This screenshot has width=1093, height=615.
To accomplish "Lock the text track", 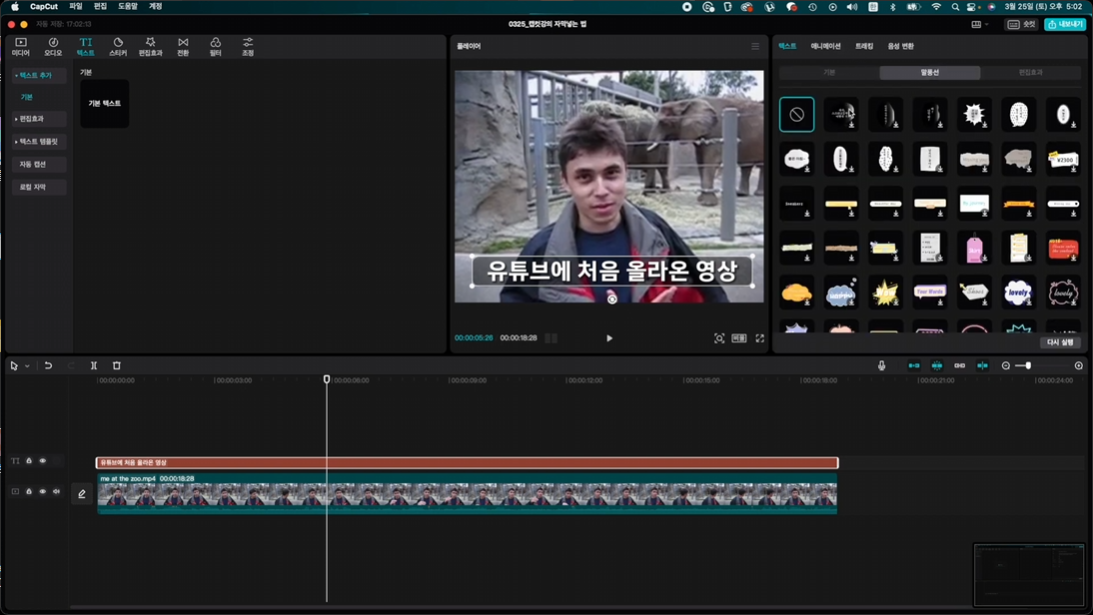I will coord(29,461).
